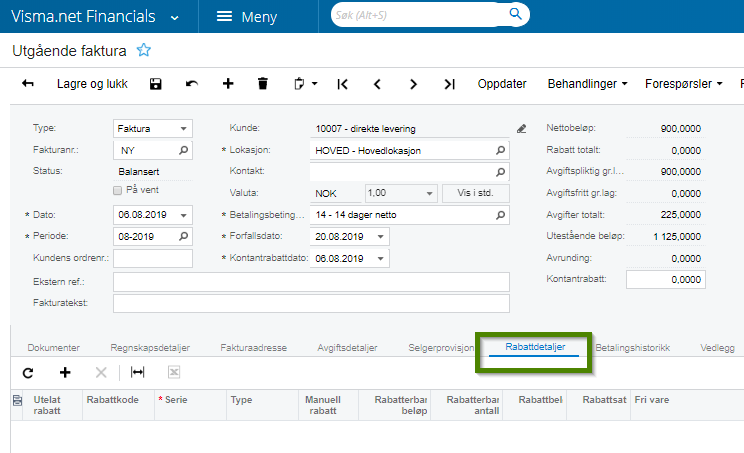
Task: Expand the Dato date picker
Action: point(184,215)
